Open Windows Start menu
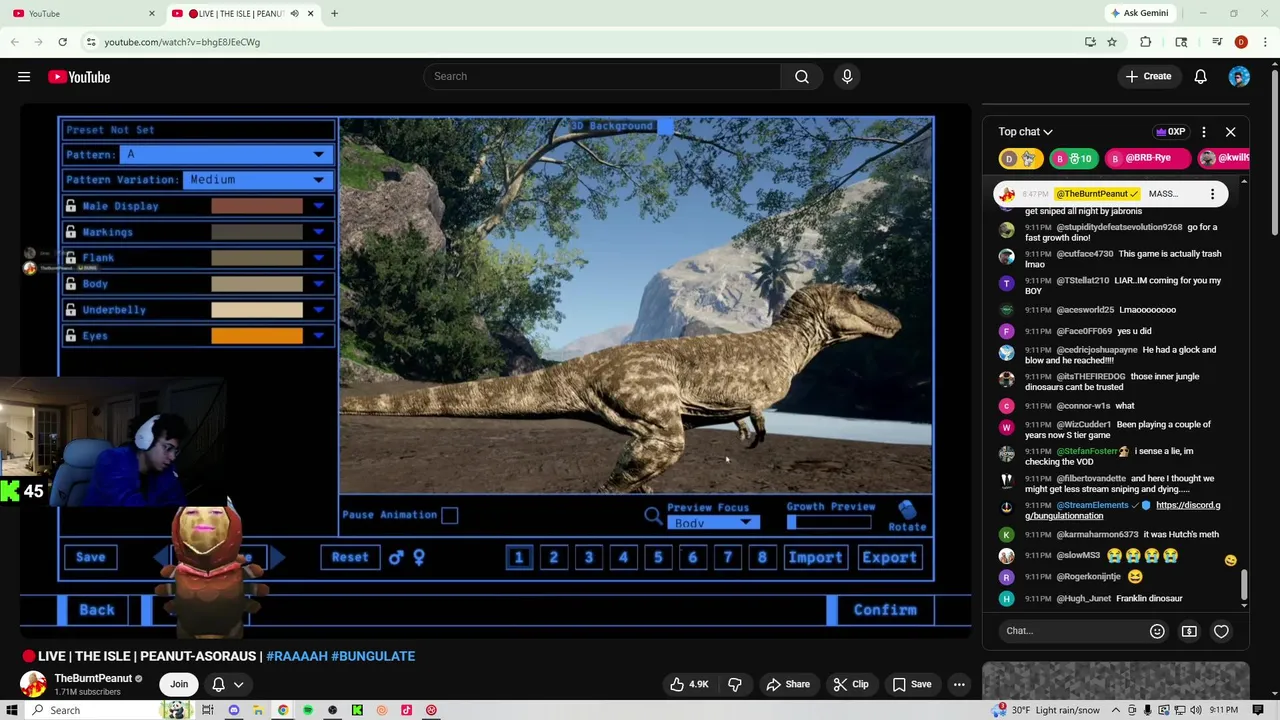This screenshot has width=1280, height=720. [13, 710]
